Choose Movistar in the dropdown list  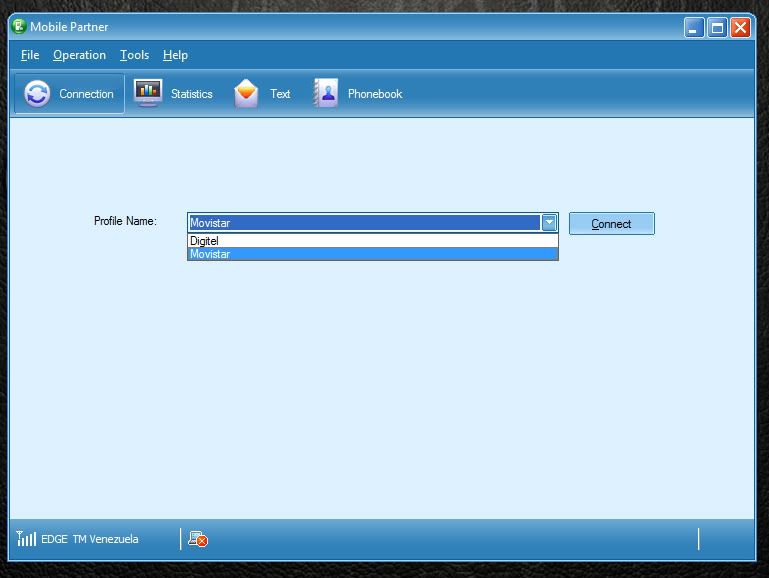373,254
